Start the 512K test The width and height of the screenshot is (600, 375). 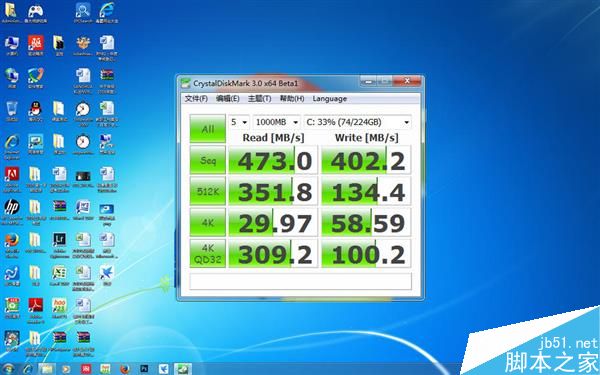208,191
